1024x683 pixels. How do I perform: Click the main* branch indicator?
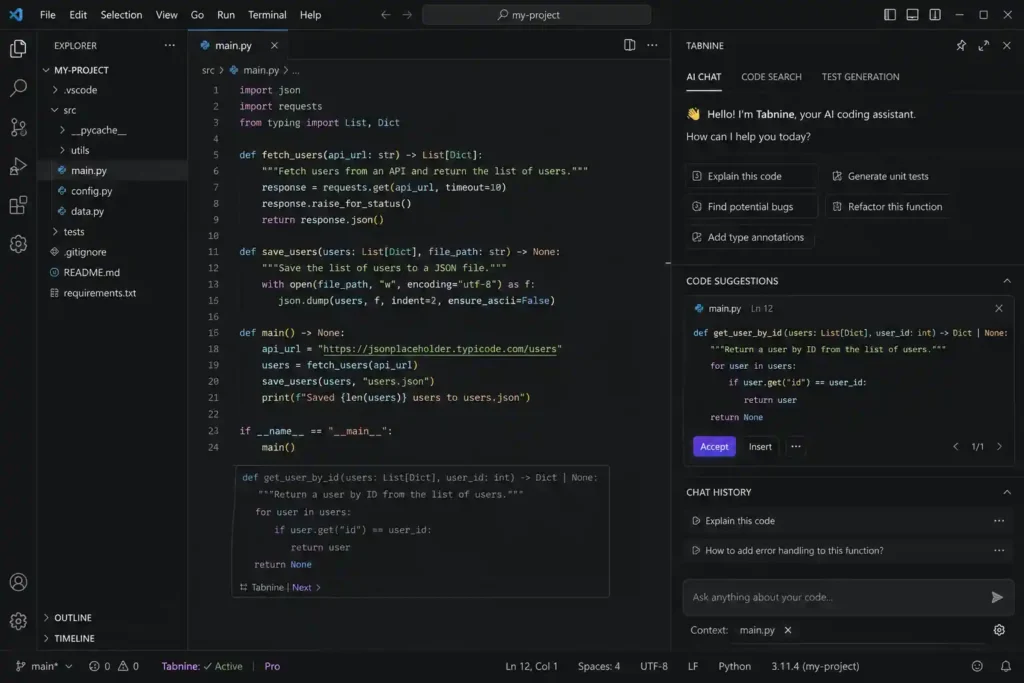[43, 666]
